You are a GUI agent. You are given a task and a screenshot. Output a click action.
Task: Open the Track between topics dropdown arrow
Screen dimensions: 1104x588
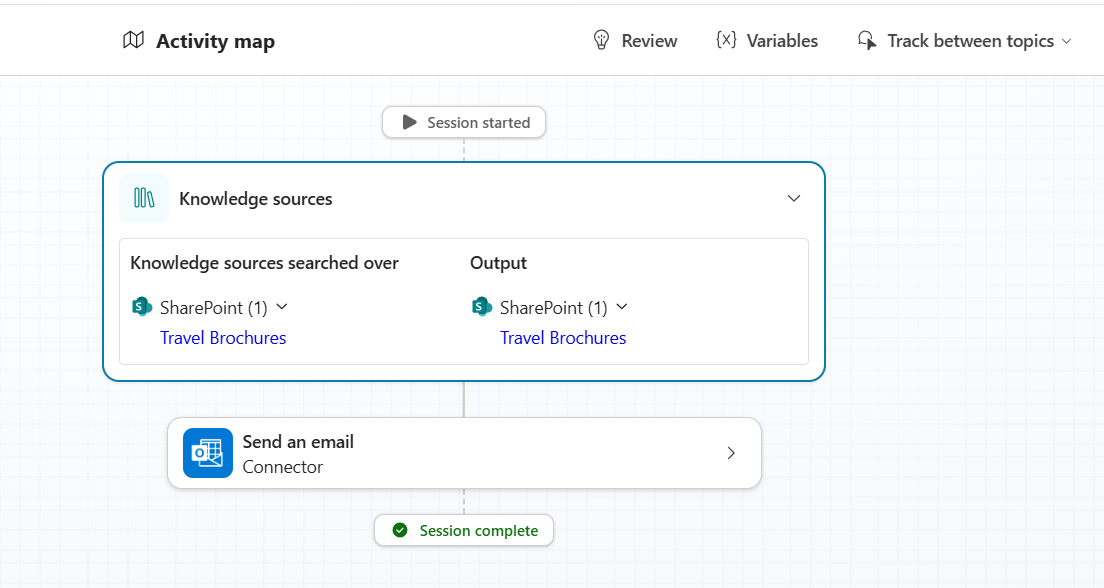[x=1066, y=41]
